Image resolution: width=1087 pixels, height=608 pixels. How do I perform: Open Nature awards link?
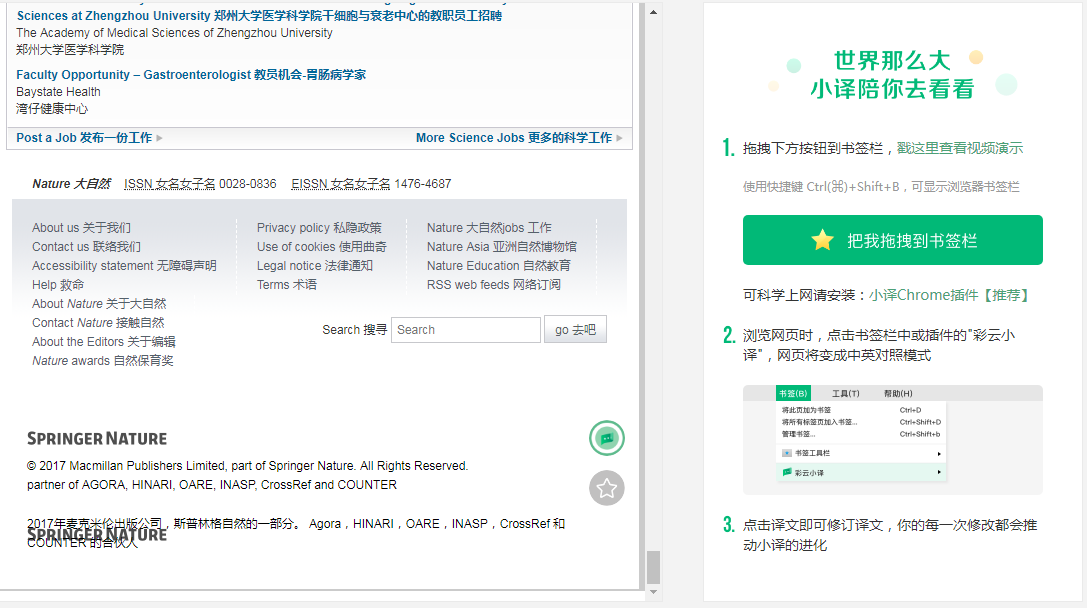point(103,361)
